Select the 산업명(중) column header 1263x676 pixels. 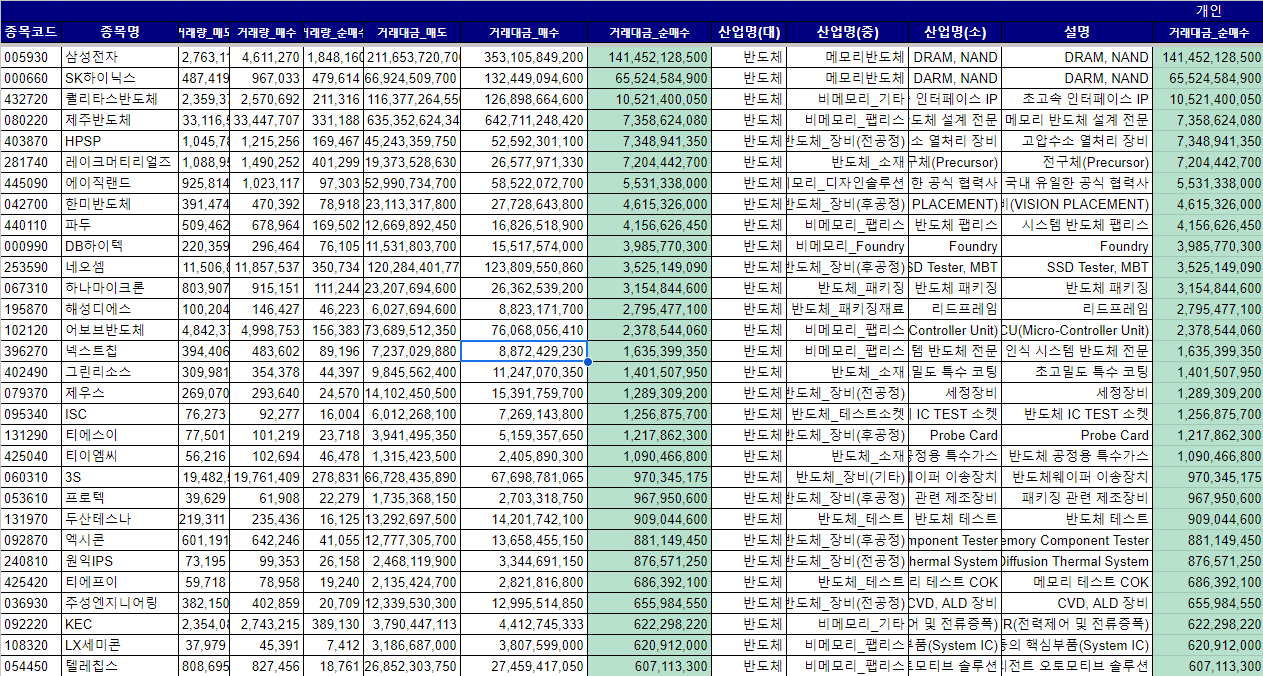point(847,32)
